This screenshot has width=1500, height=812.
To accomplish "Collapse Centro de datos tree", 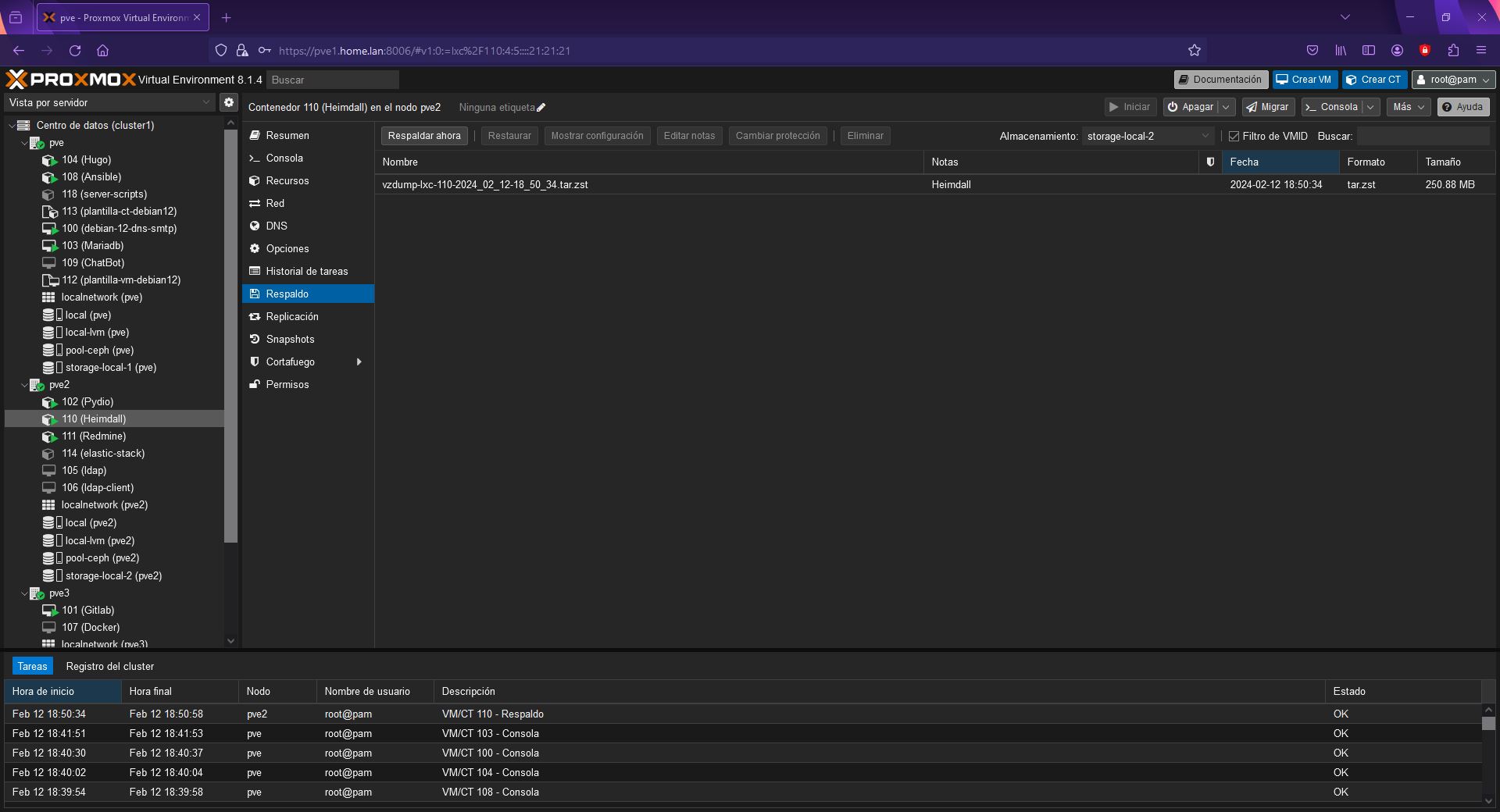I will pyautogui.click(x=12, y=125).
